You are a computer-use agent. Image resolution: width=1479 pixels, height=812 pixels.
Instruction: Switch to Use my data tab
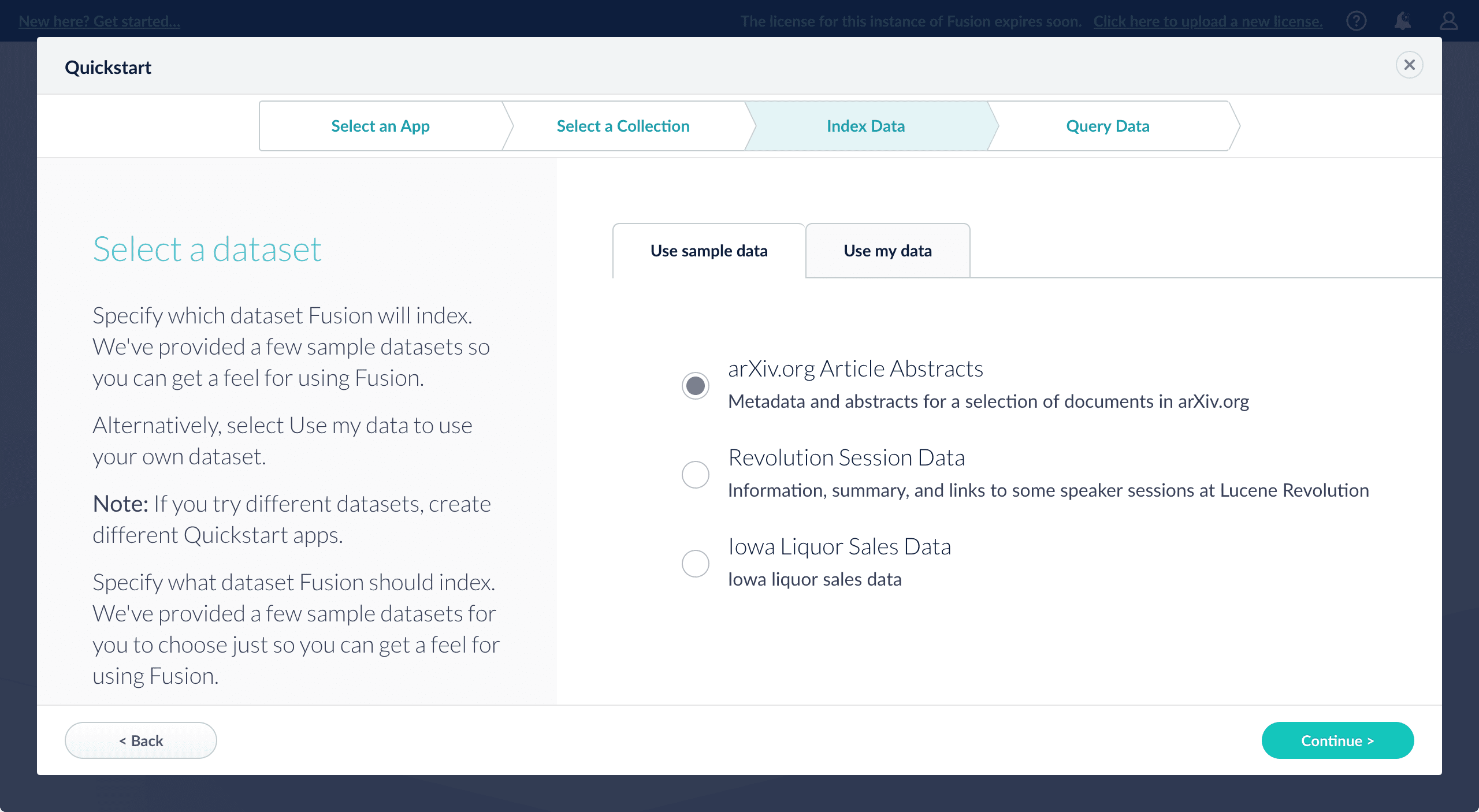click(887, 251)
